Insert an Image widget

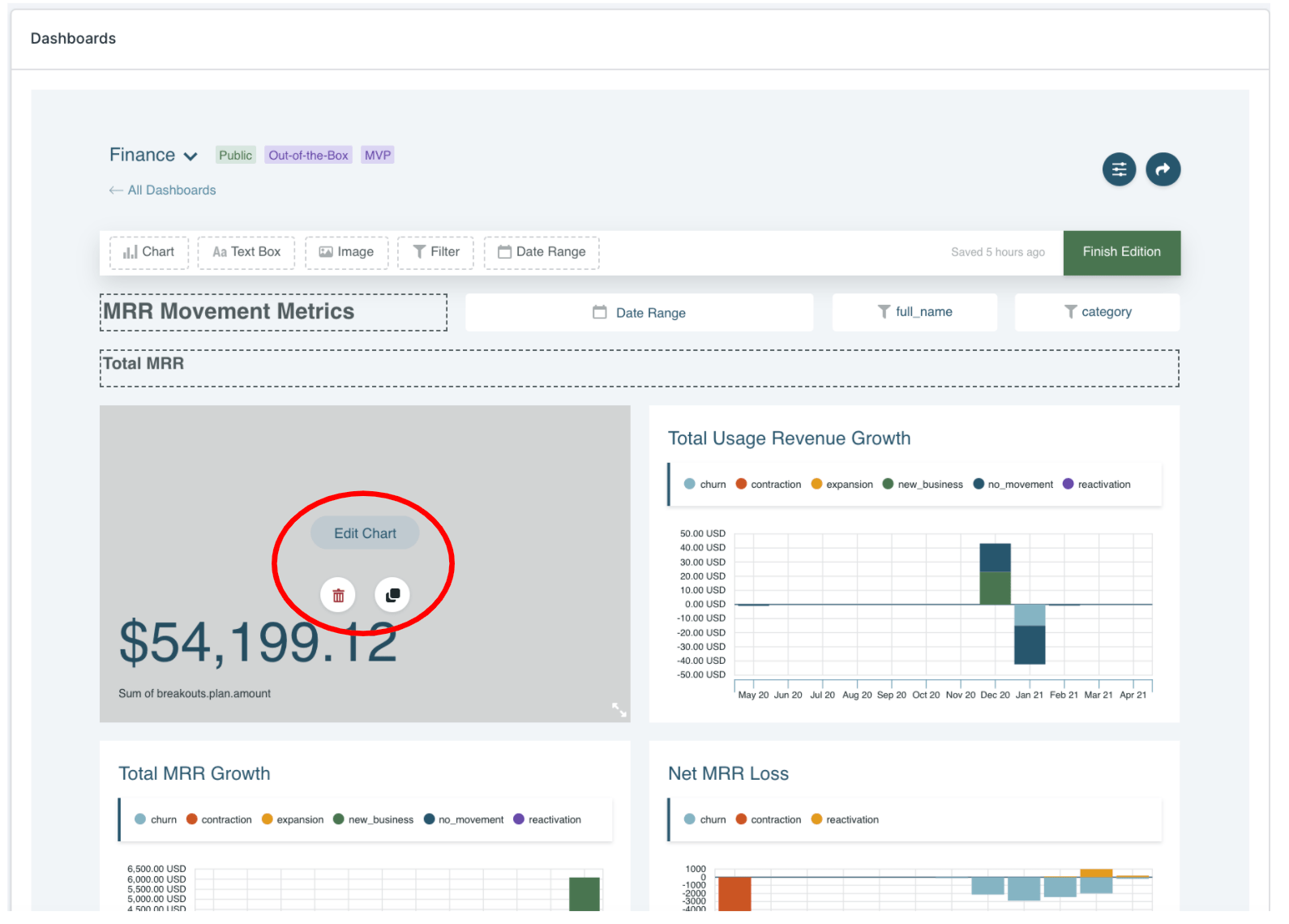coord(346,252)
